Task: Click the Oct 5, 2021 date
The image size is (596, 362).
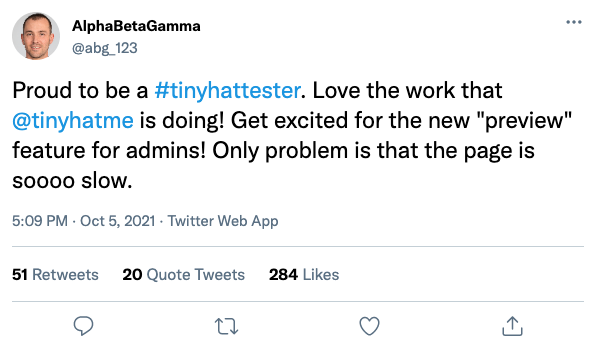Action: (x=117, y=221)
